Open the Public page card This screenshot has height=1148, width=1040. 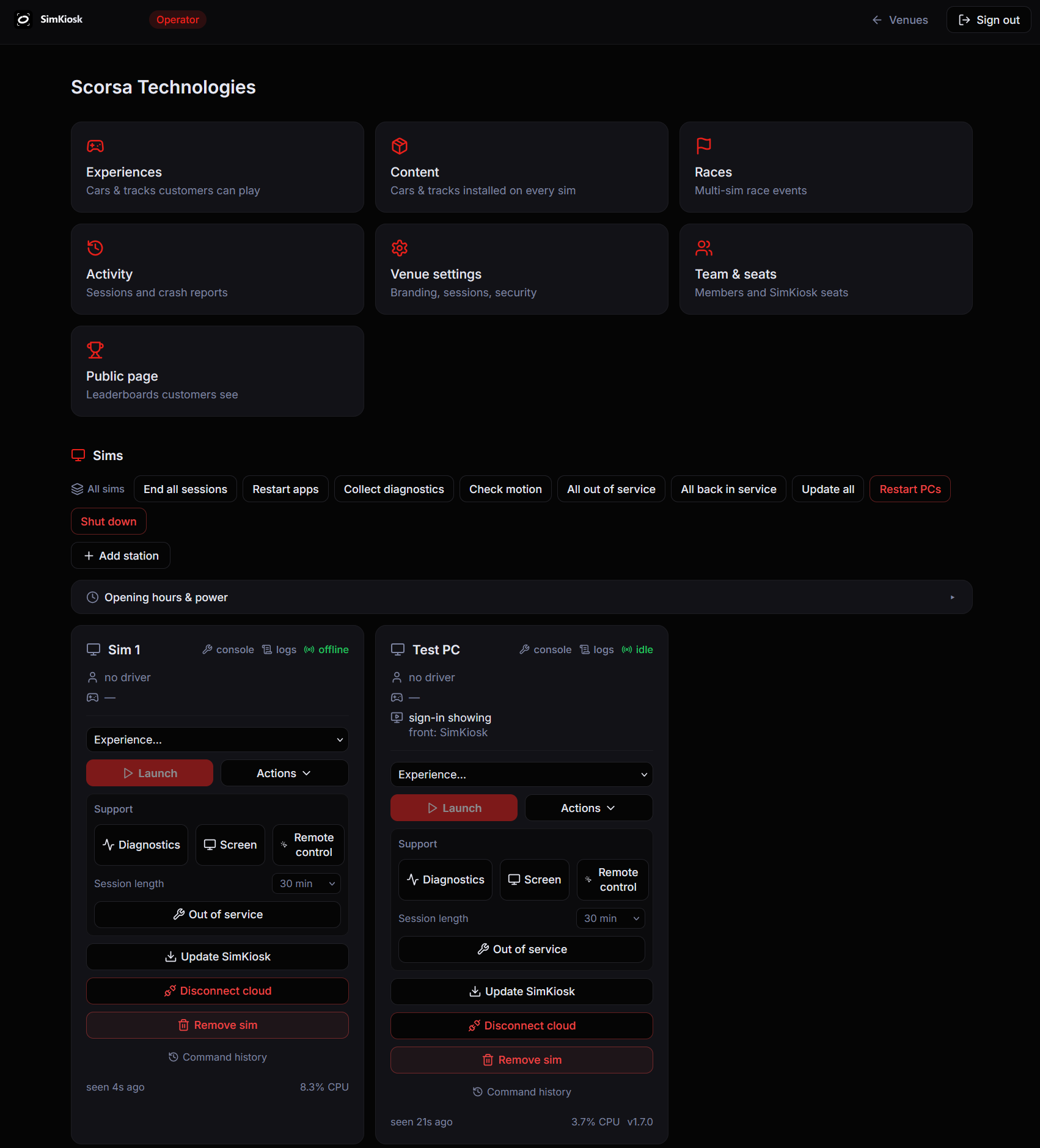[x=218, y=371]
